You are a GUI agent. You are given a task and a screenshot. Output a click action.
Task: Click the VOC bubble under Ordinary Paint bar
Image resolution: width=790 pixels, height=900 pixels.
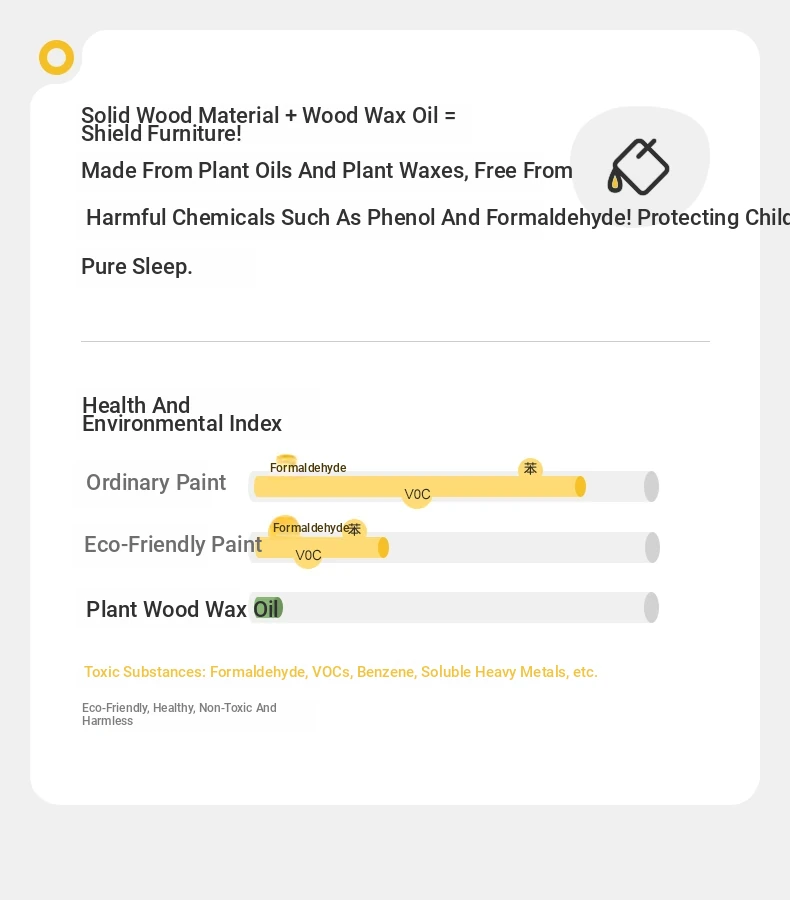[x=417, y=494]
